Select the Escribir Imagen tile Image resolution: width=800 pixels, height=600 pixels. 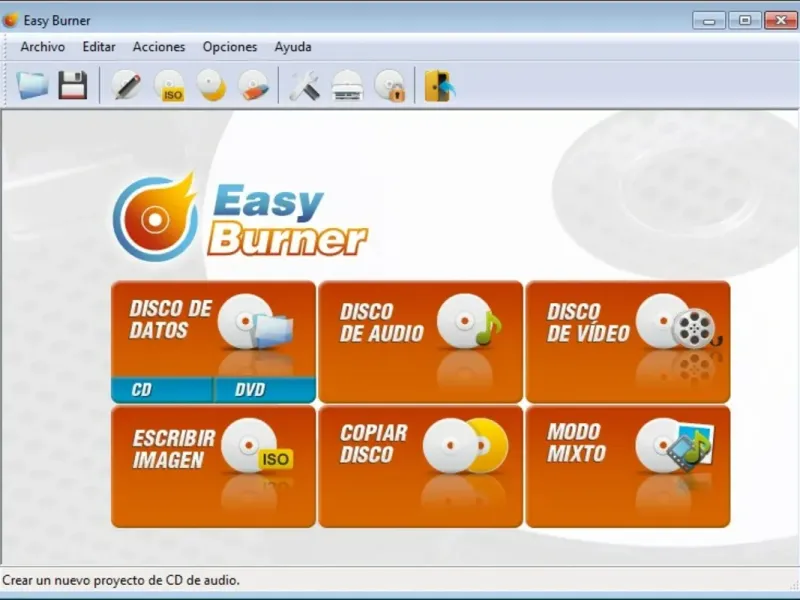pos(213,467)
